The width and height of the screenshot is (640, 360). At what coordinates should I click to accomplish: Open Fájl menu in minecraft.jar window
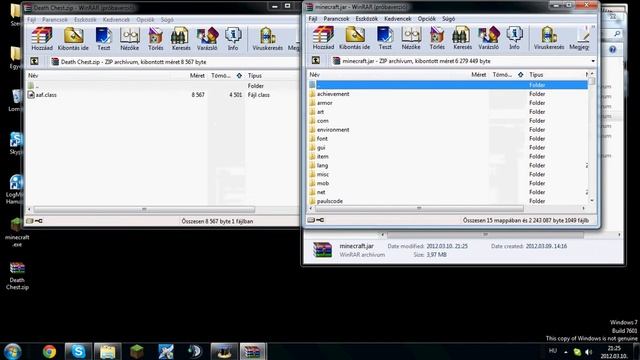click(x=313, y=19)
